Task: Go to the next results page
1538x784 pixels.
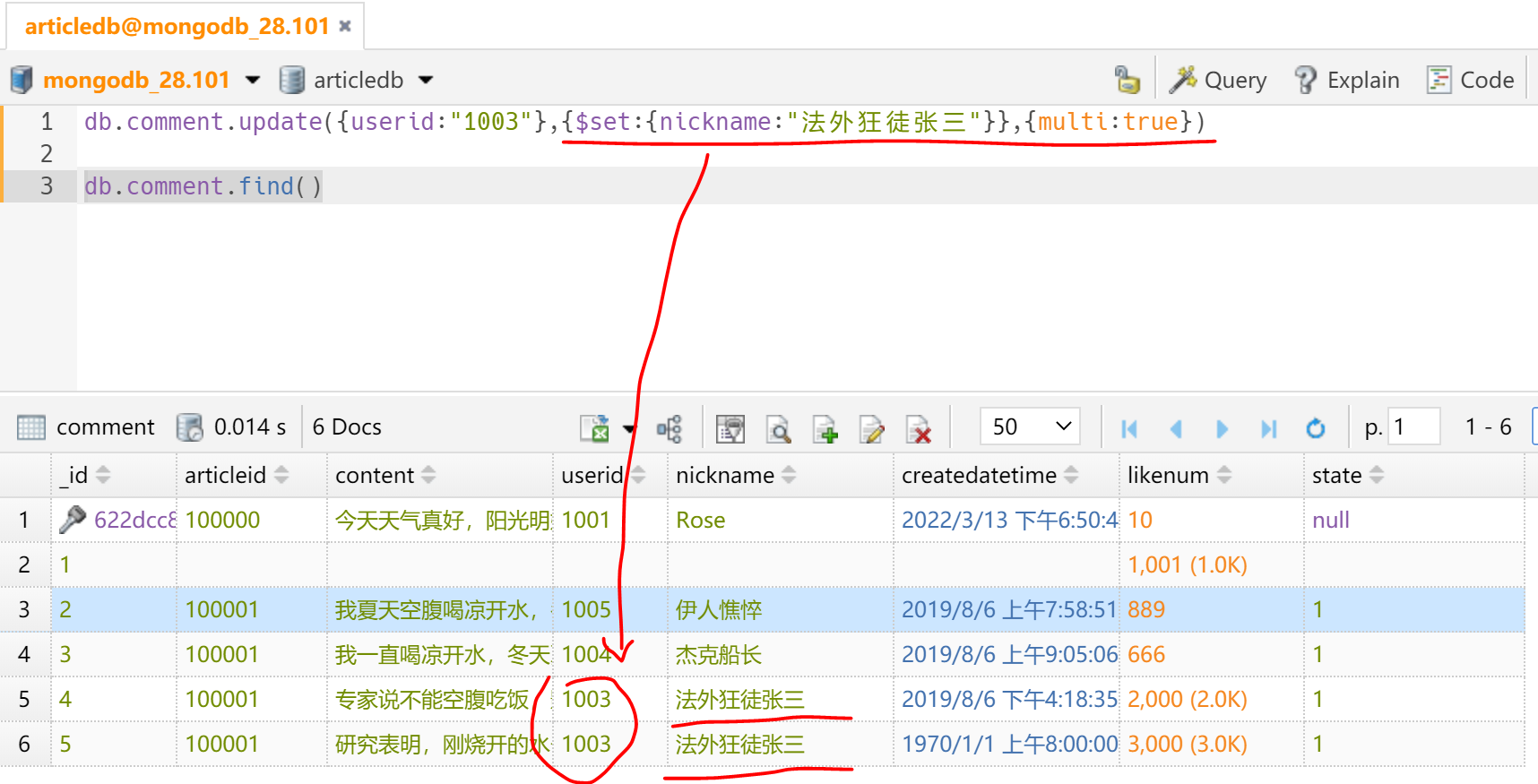Action: [x=1222, y=428]
